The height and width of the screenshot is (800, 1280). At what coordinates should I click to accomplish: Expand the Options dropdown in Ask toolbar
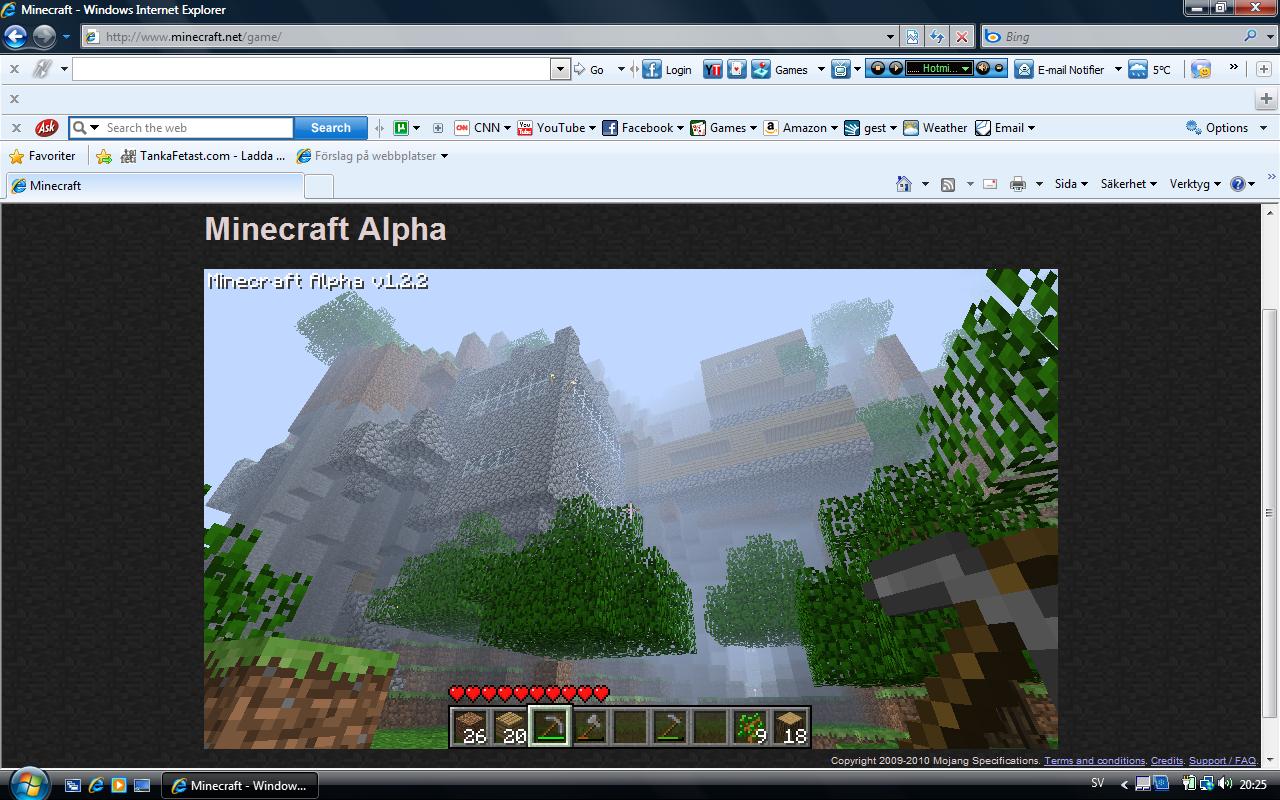(1263, 128)
